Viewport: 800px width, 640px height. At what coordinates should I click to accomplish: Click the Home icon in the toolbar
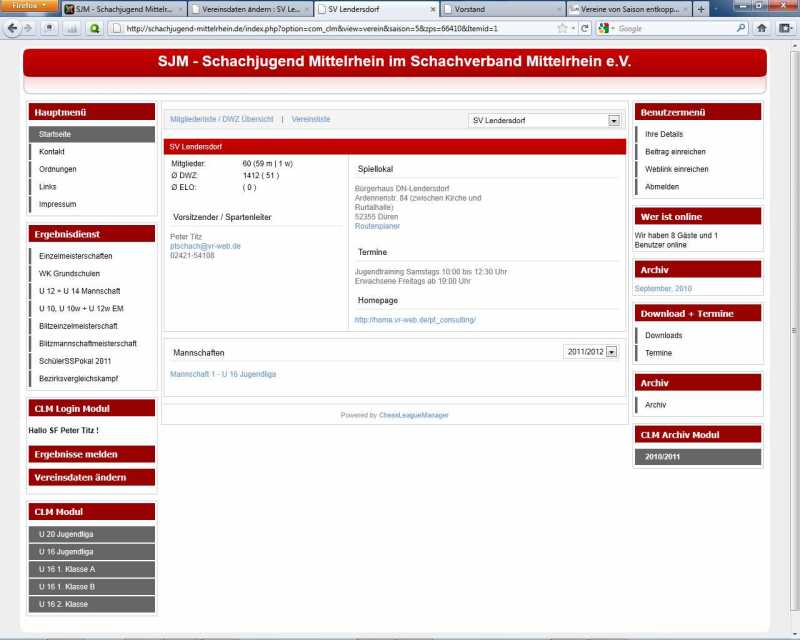[x=762, y=28]
